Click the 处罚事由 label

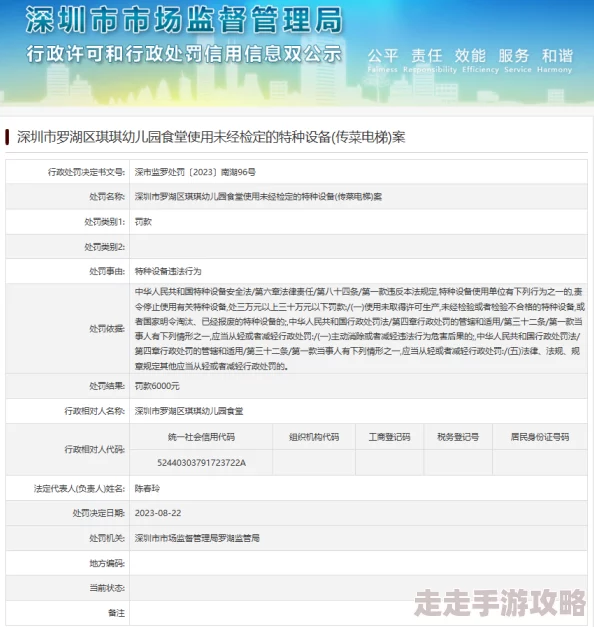pyautogui.click(x=107, y=272)
